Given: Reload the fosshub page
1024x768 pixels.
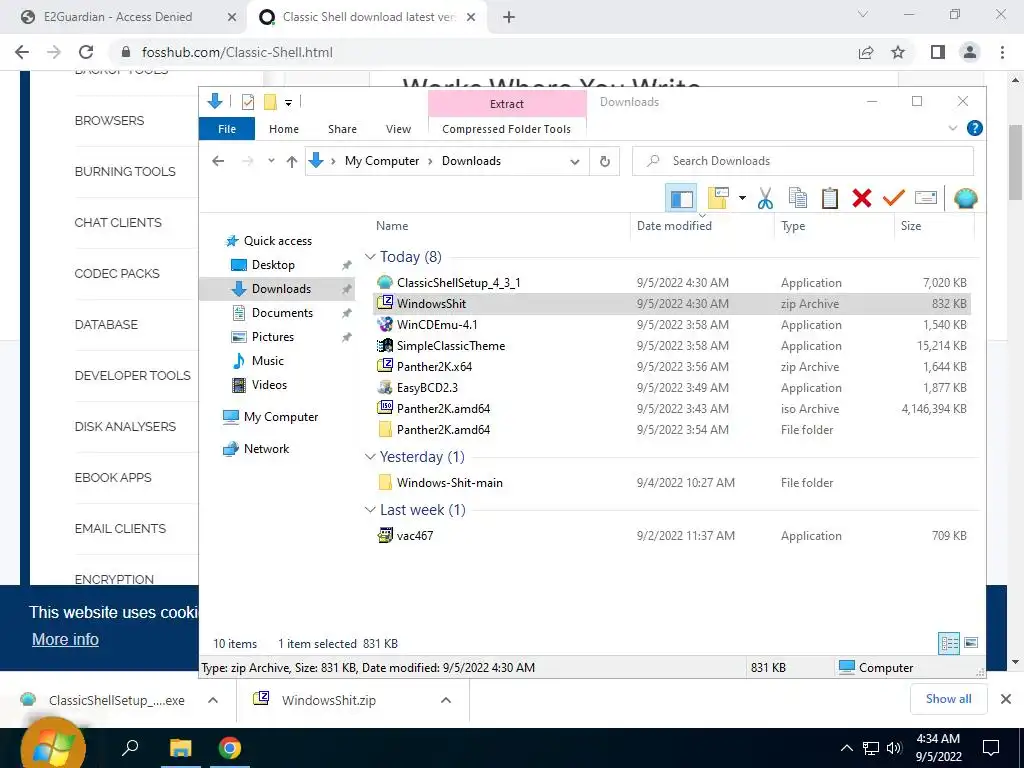Looking at the screenshot, I should pos(86,52).
